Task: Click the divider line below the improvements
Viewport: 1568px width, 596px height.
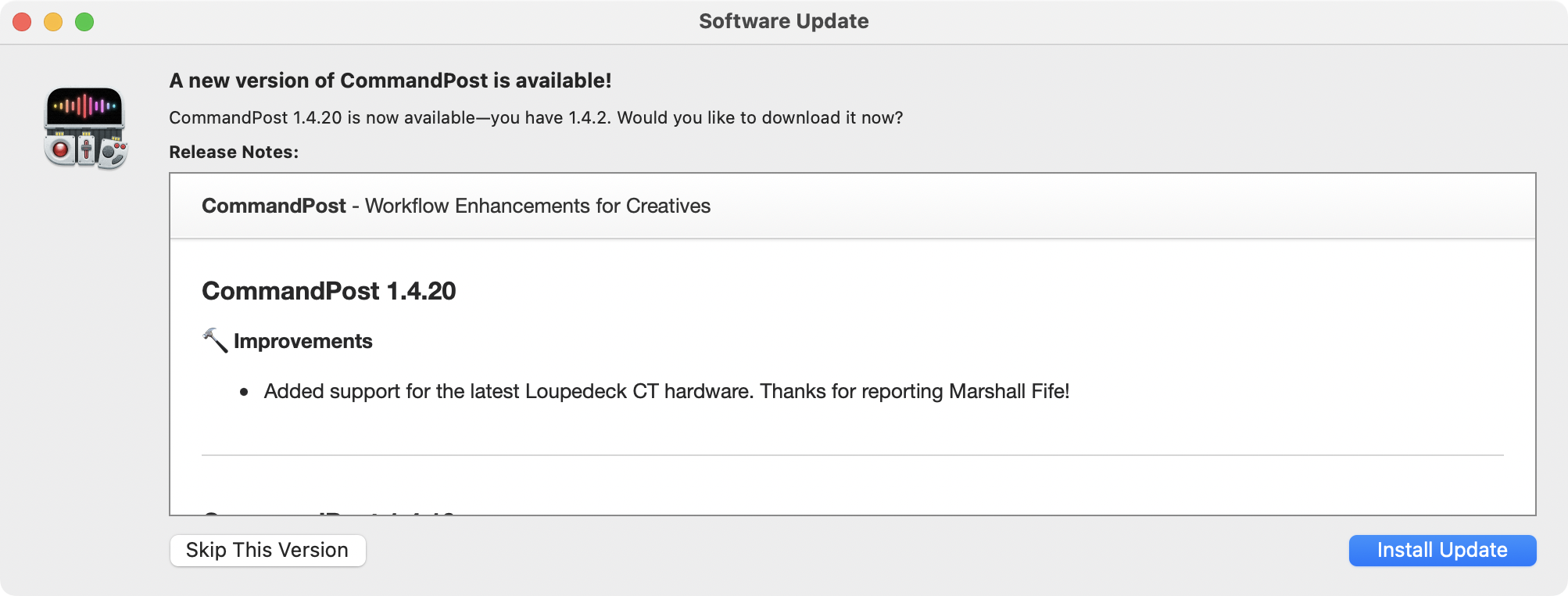Action: pyautogui.click(x=852, y=454)
